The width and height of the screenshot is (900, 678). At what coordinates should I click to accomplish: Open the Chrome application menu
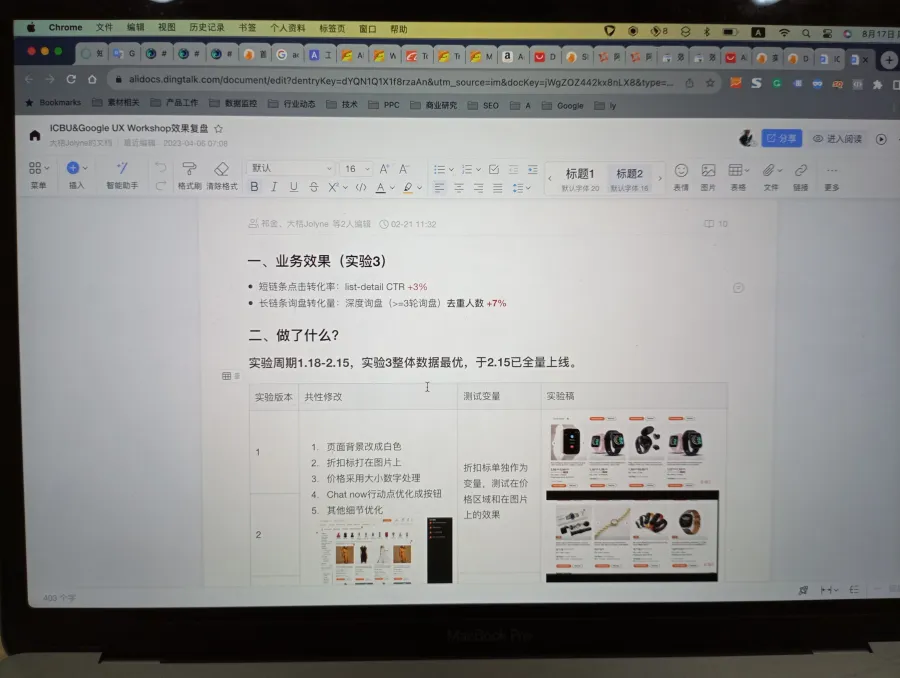click(x=65, y=28)
